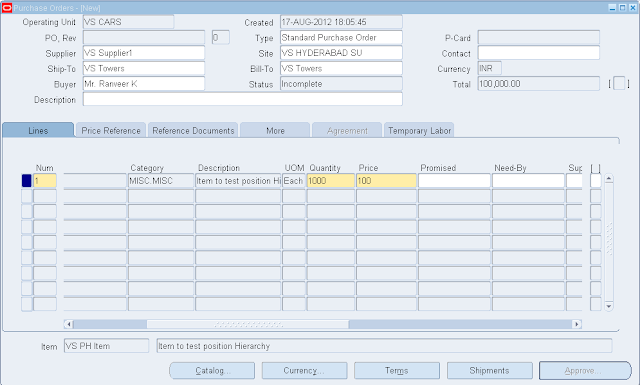
Task: Click the Rev field showing 0
Action: pos(220,38)
